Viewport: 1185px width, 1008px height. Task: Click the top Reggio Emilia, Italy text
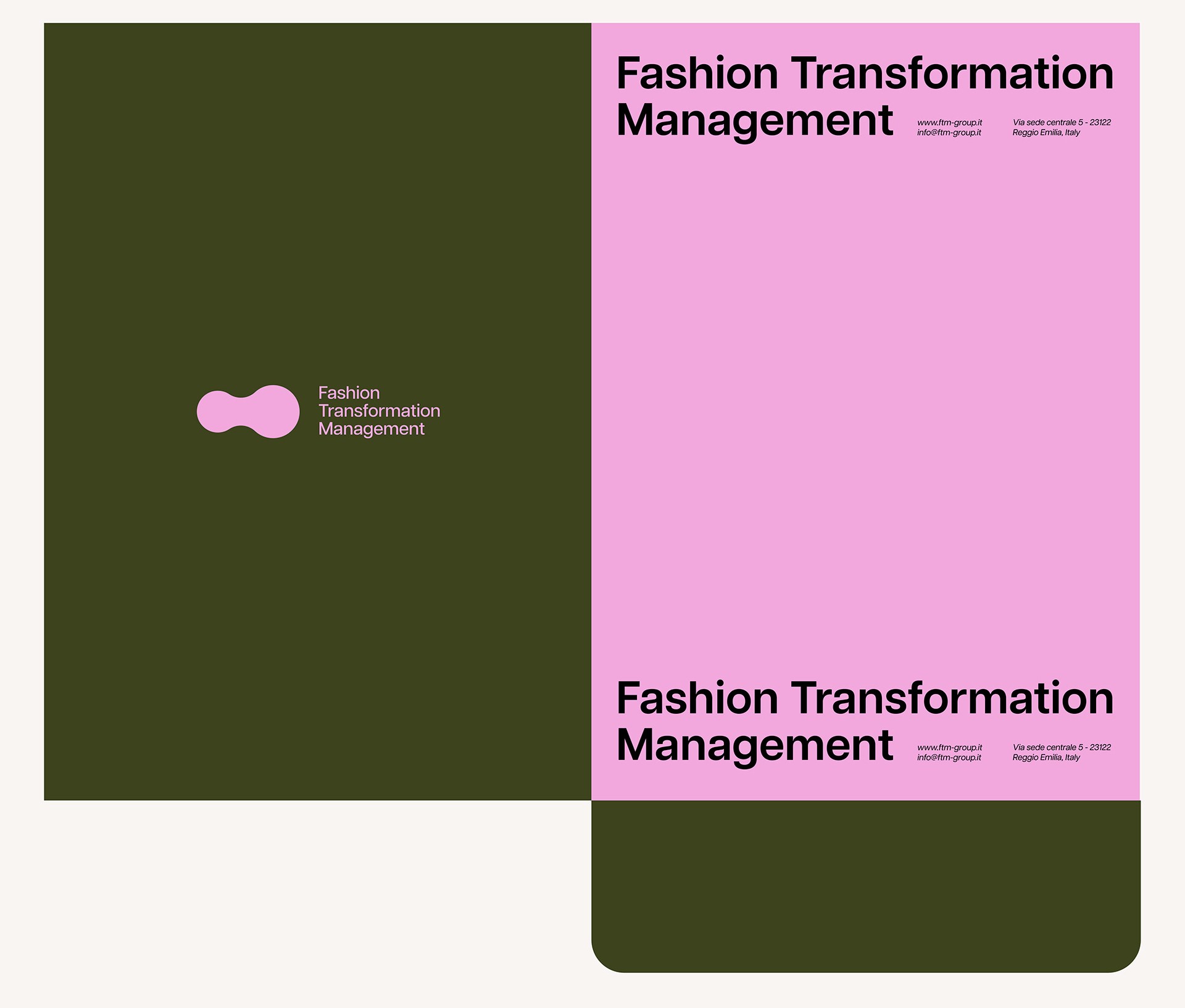pos(1046,133)
